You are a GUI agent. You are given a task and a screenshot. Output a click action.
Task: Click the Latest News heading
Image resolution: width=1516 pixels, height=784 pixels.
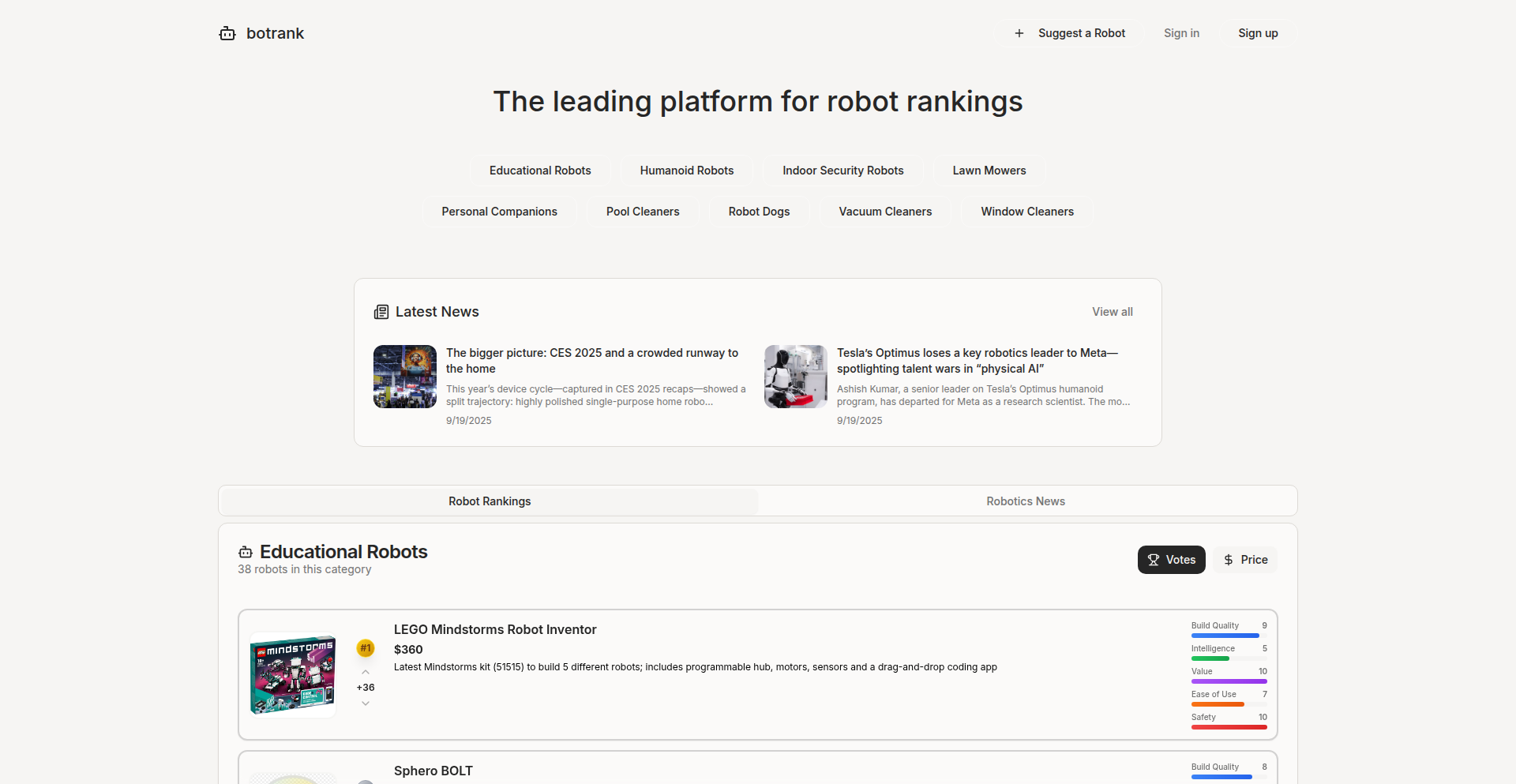pyautogui.click(x=437, y=312)
